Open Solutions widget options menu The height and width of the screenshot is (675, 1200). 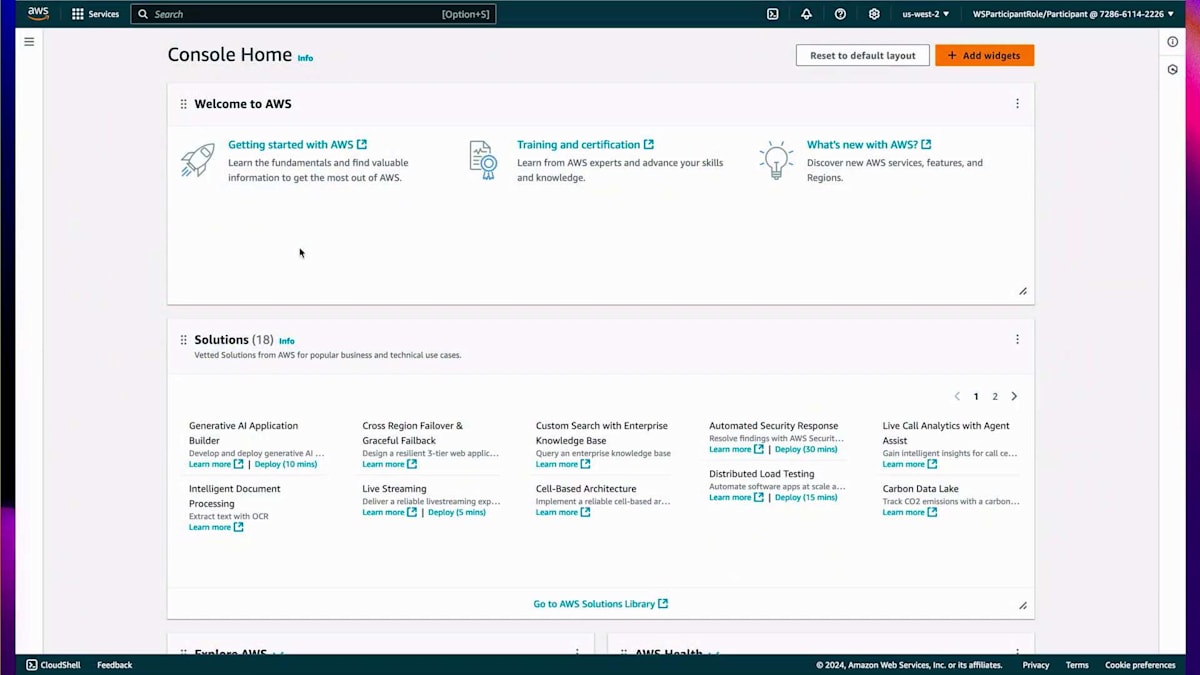click(x=1017, y=340)
